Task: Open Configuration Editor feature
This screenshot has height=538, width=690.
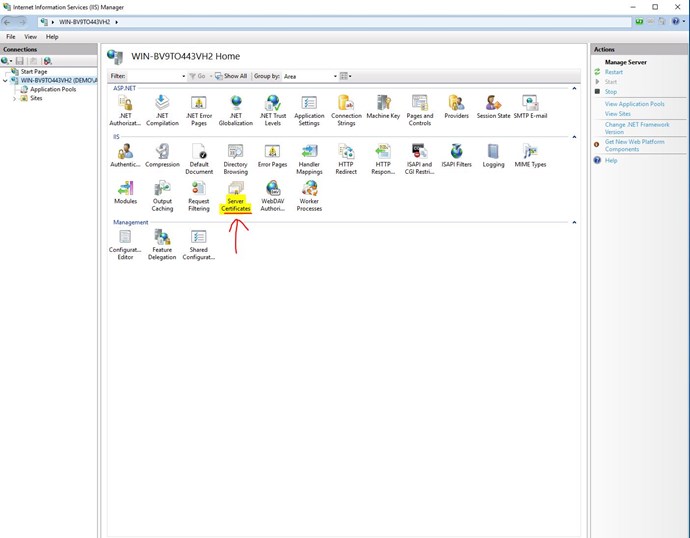Action: (x=125, y=244)
